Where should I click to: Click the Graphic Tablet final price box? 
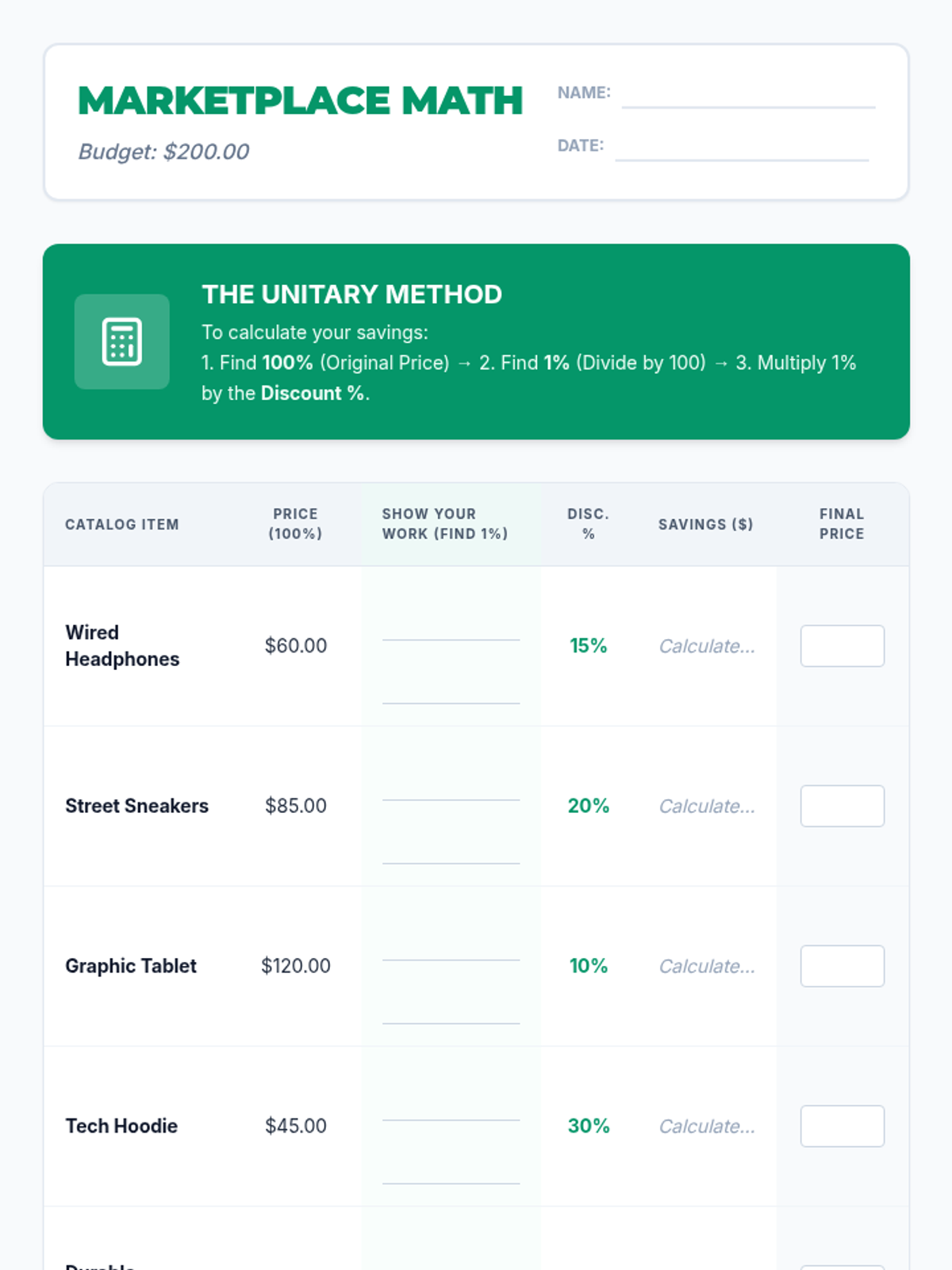pos(842,966)
